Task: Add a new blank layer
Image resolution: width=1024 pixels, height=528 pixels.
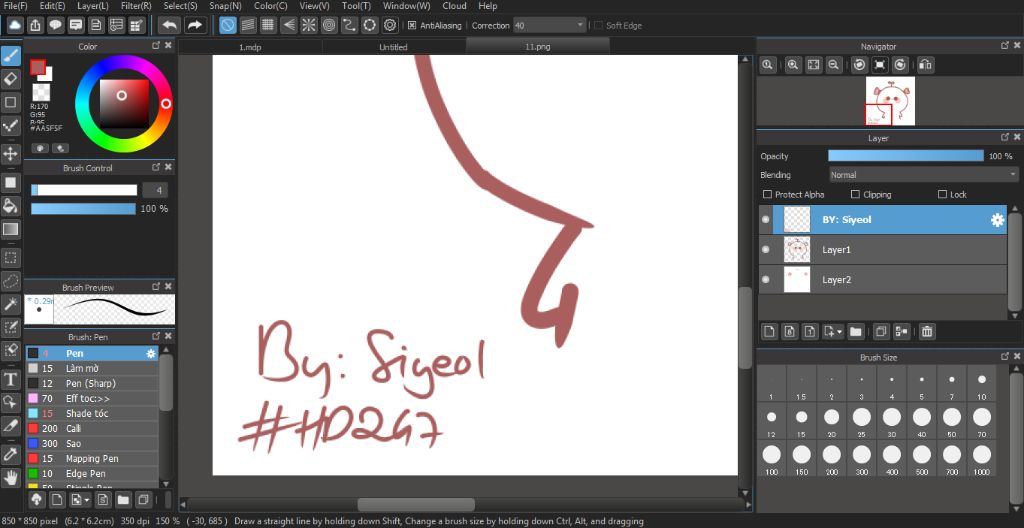Action: [769, 331]
